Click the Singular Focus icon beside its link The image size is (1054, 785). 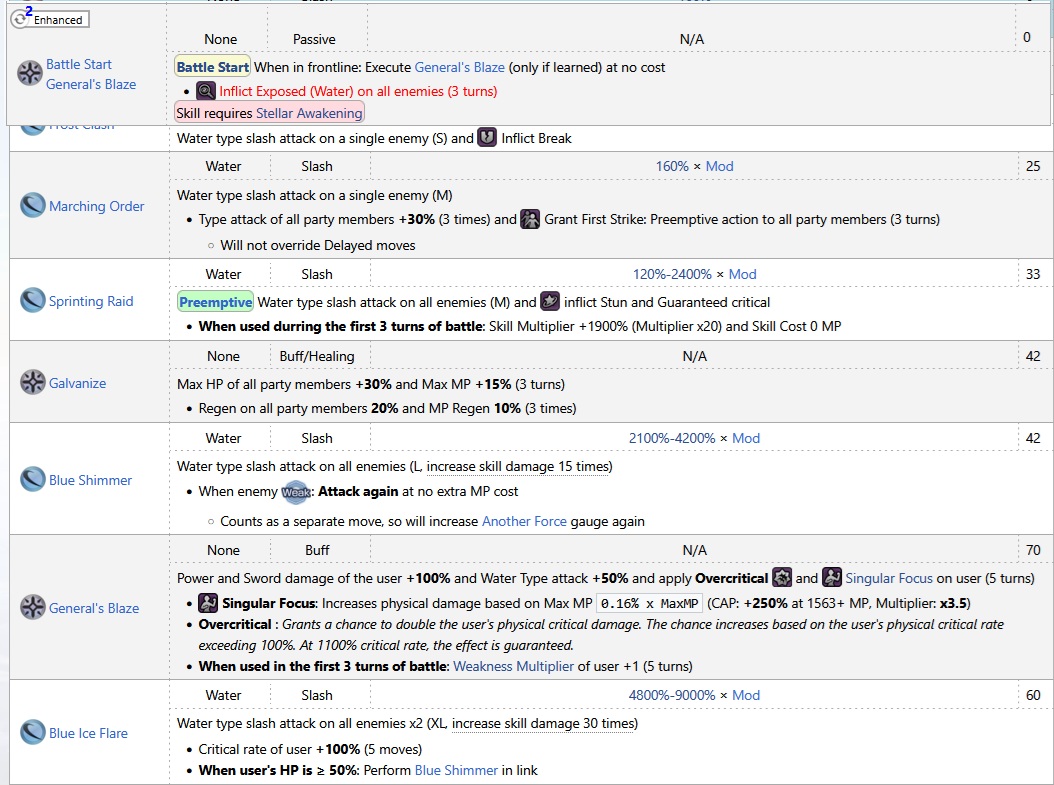pos(832,577)
